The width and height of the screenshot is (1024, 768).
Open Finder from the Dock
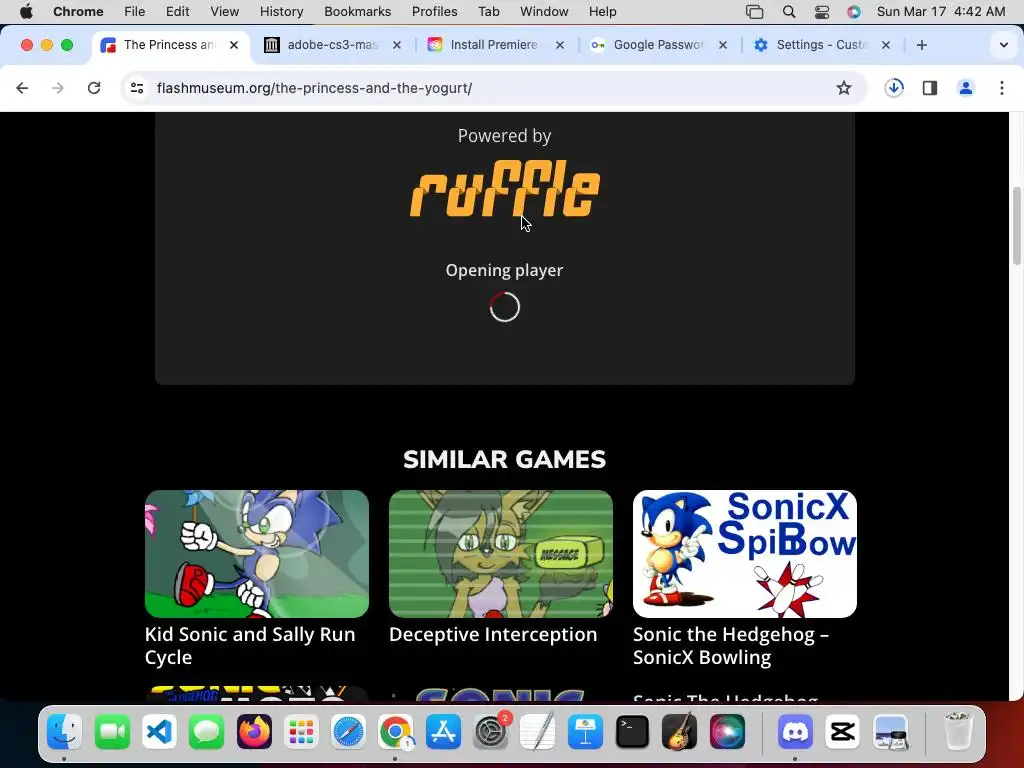pyautogui.click(x=64, y=732)
